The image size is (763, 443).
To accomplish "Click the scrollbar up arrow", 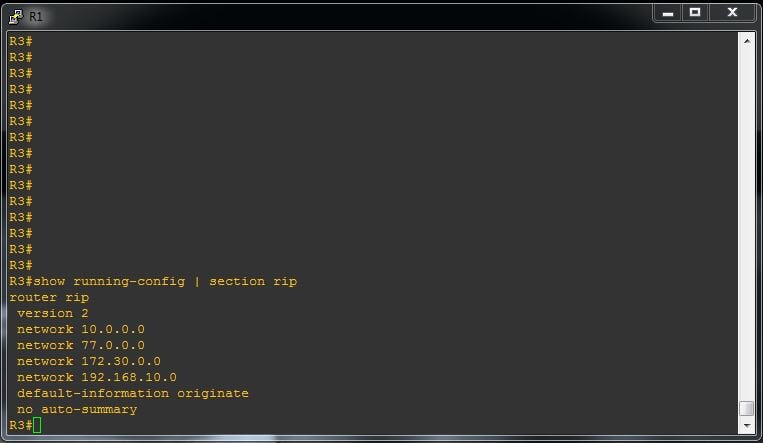I will pyautogui.click(x=747, y=41).
